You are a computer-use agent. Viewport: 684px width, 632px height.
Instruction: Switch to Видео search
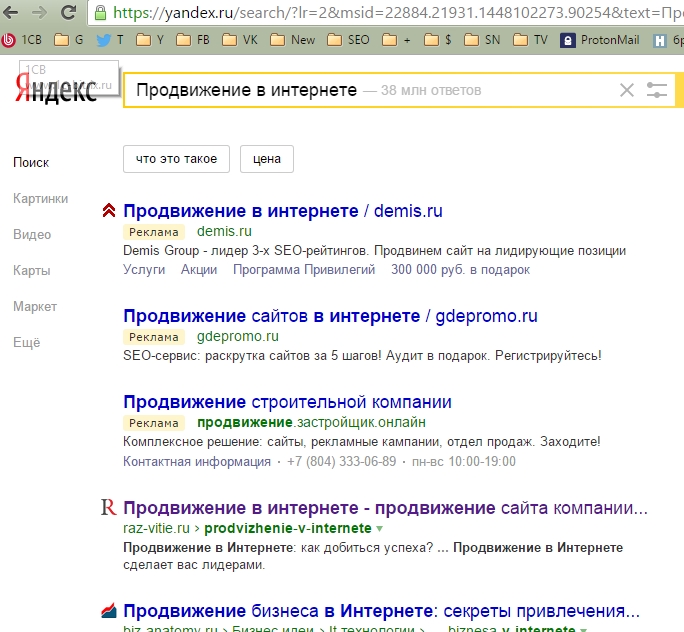[32, 235]
